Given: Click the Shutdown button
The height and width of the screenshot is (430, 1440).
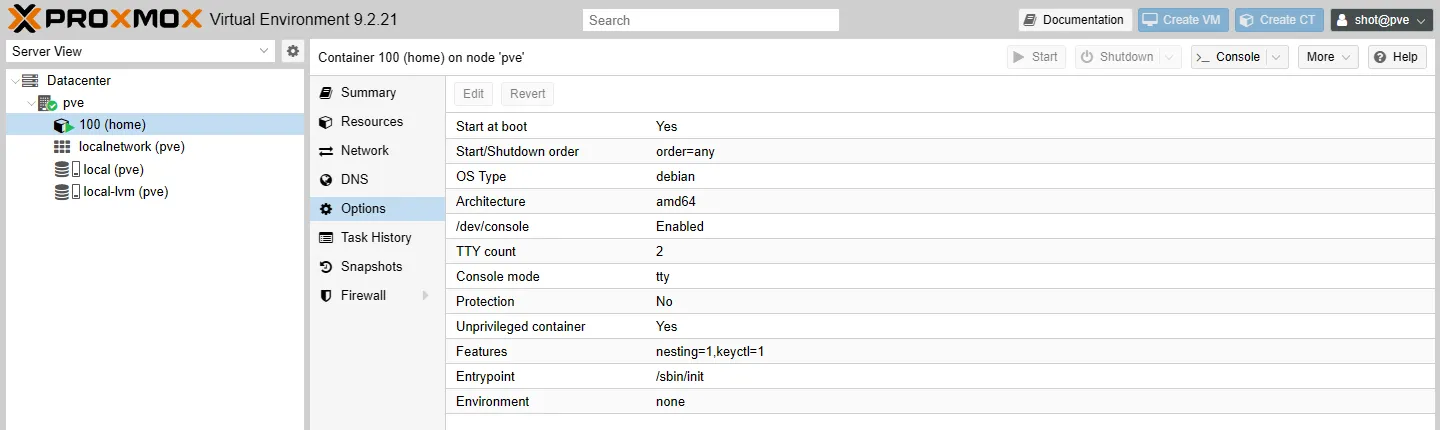Looking at the screenshot, I should (1118, 57).
